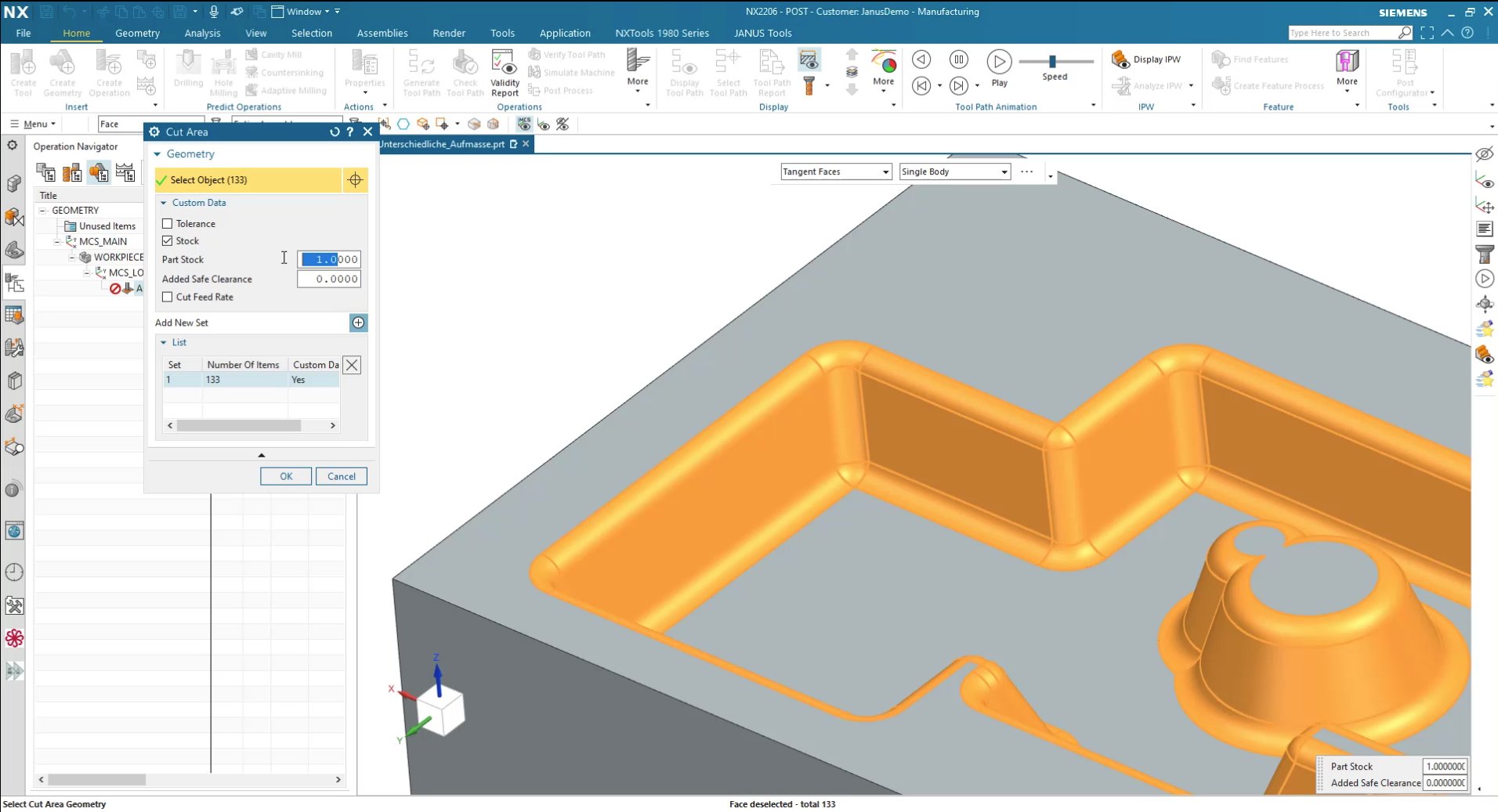
Task: Click the selection point icon beside Select Object
Action: pyautogui.click(x=355, y=180)
